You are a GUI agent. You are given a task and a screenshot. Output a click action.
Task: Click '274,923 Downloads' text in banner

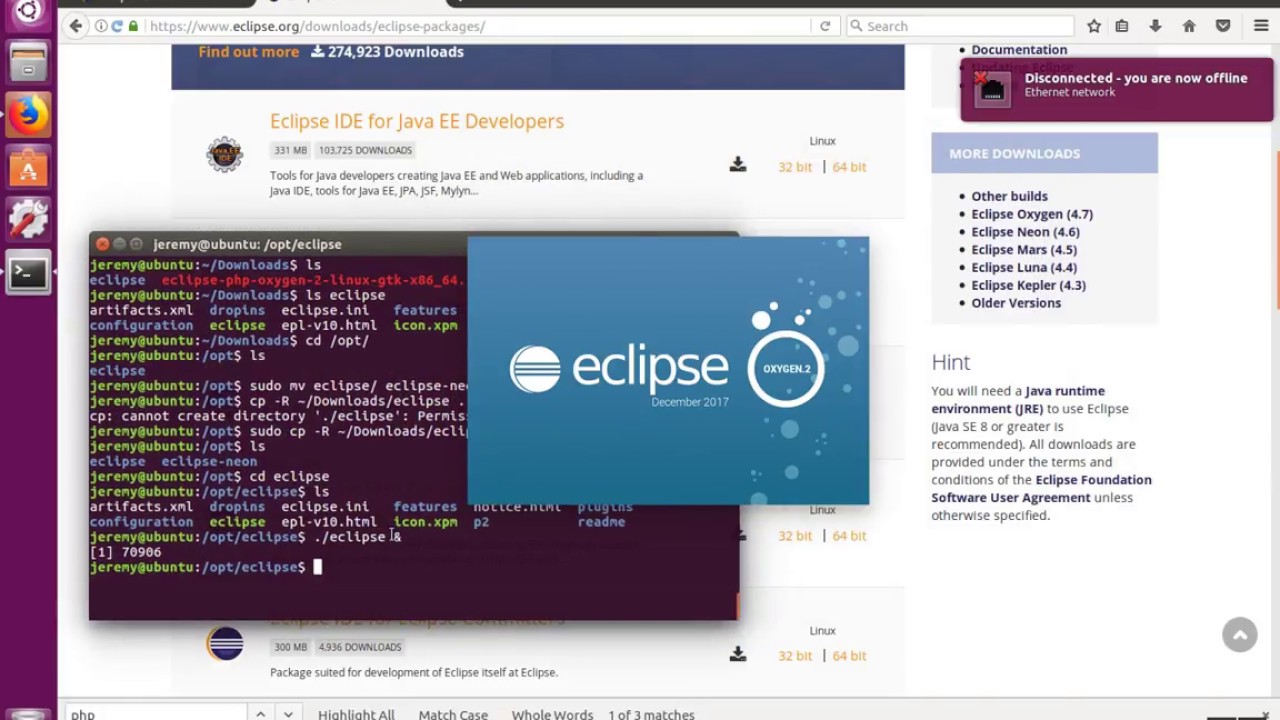[395, 52]
